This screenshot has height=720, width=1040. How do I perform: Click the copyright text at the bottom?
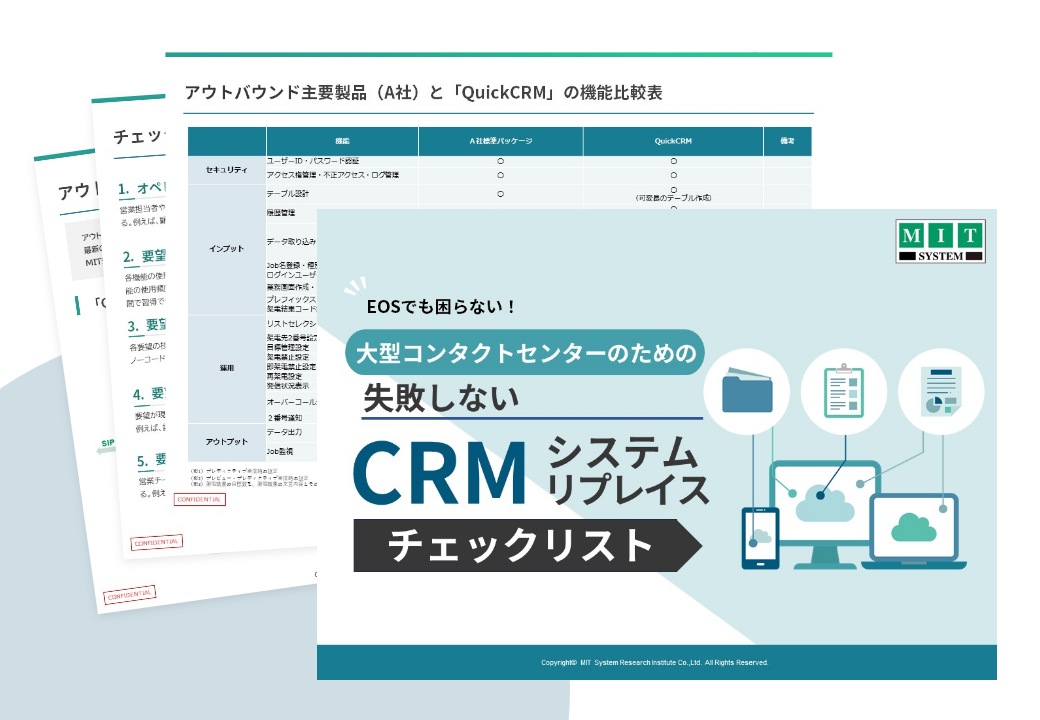tap(655, 661)
